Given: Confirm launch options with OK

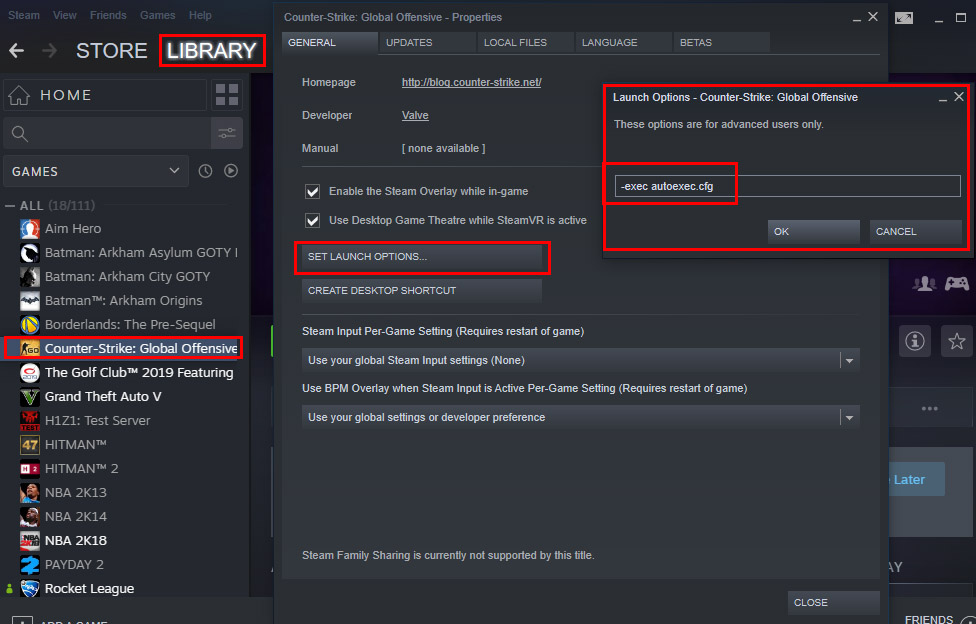Looking at the screenshot, I should coord(814,232).
